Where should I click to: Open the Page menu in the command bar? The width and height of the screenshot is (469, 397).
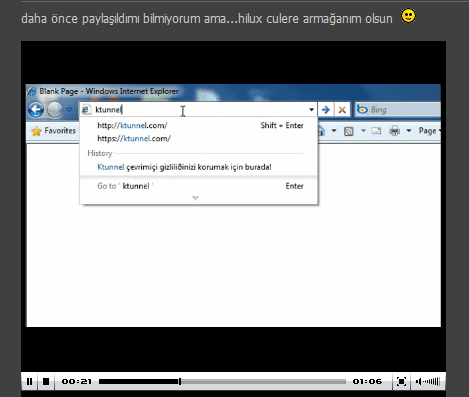point(429,131)
